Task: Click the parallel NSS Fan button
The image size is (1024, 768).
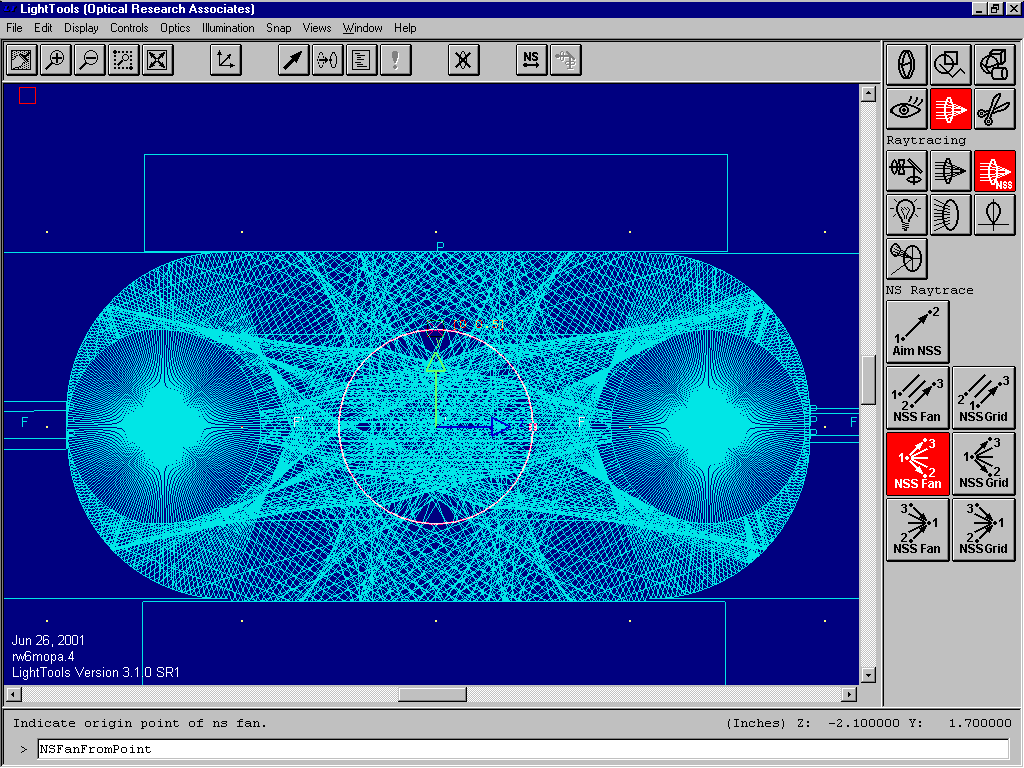Action: click(917, 397)
